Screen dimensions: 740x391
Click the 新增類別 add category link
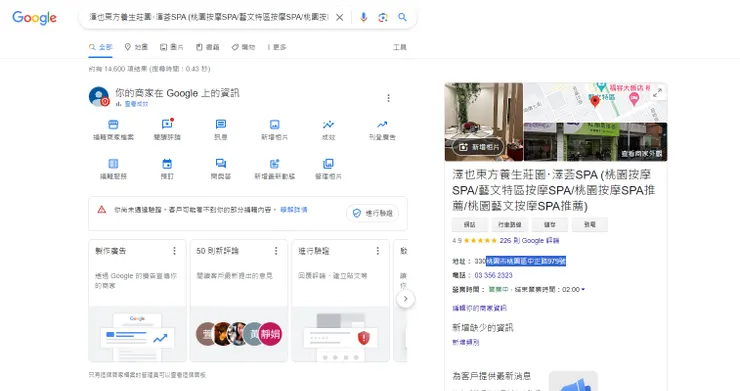point(465,342)
